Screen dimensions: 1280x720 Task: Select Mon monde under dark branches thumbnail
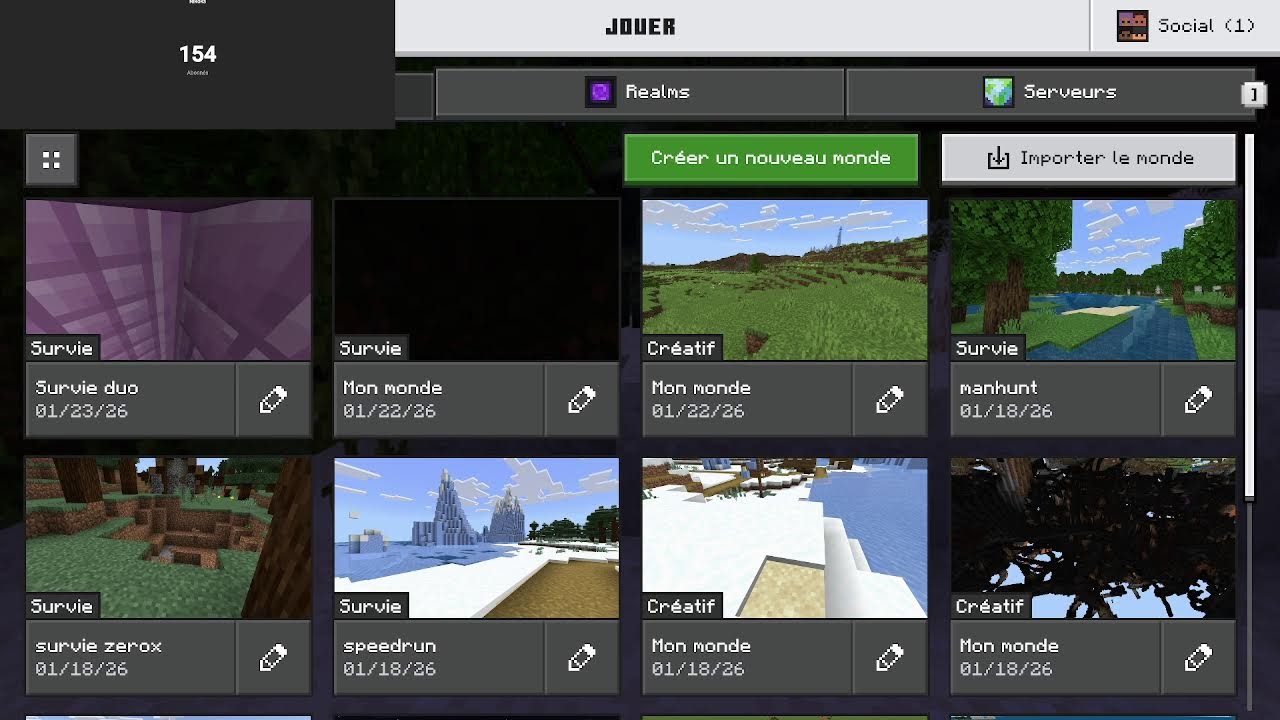pyautogui.click(x=1056, y=658)
